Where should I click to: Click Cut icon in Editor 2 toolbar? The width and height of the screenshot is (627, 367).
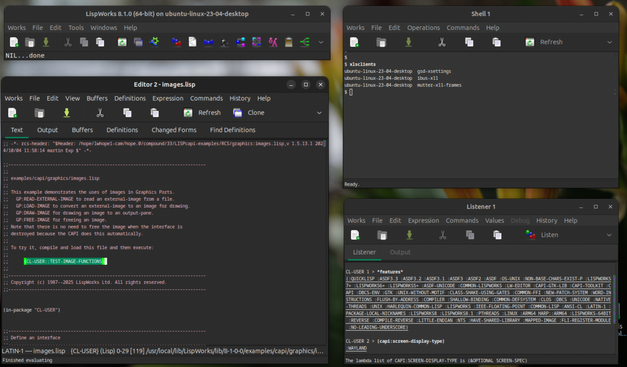[100, 113]
